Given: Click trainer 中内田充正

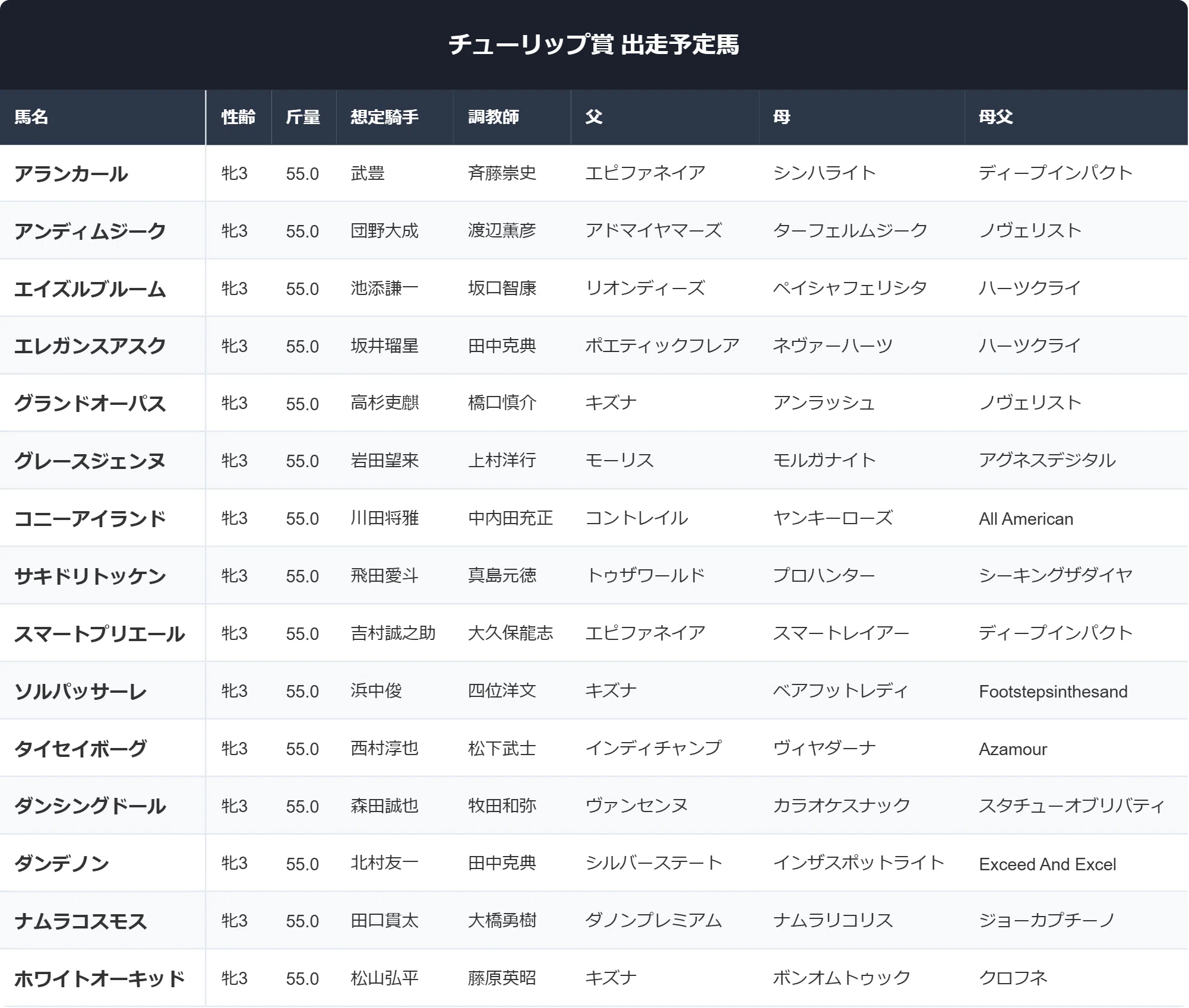Looking at the screenshot, I should click(511, 518).
